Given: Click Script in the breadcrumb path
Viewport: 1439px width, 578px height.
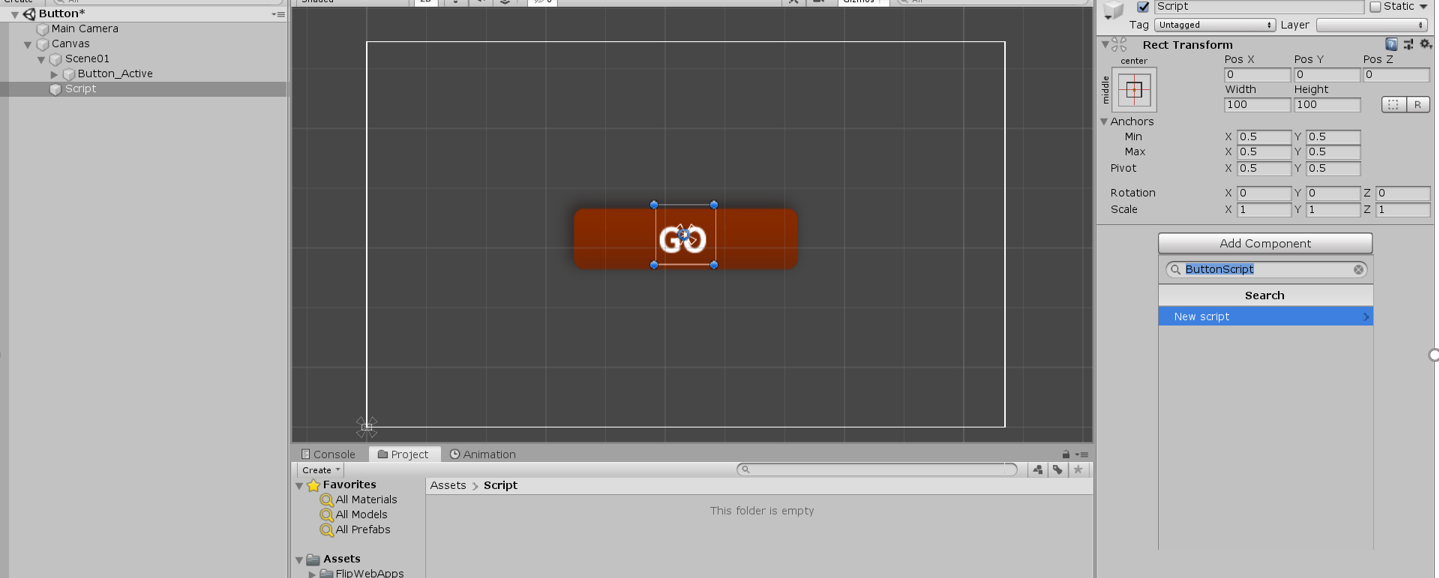Looking at the screenshot, I should coord(500,485).
